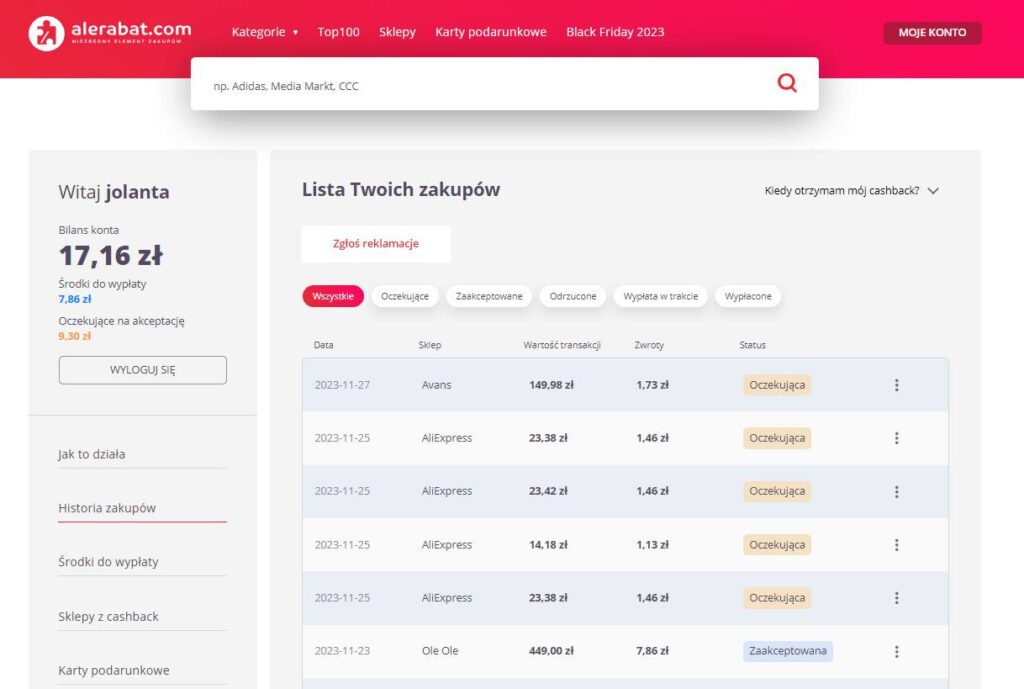This screenshot has width=1024, height=689.
Task: Click Oczekująca status in Avans row
Action: tap(777, 385)
